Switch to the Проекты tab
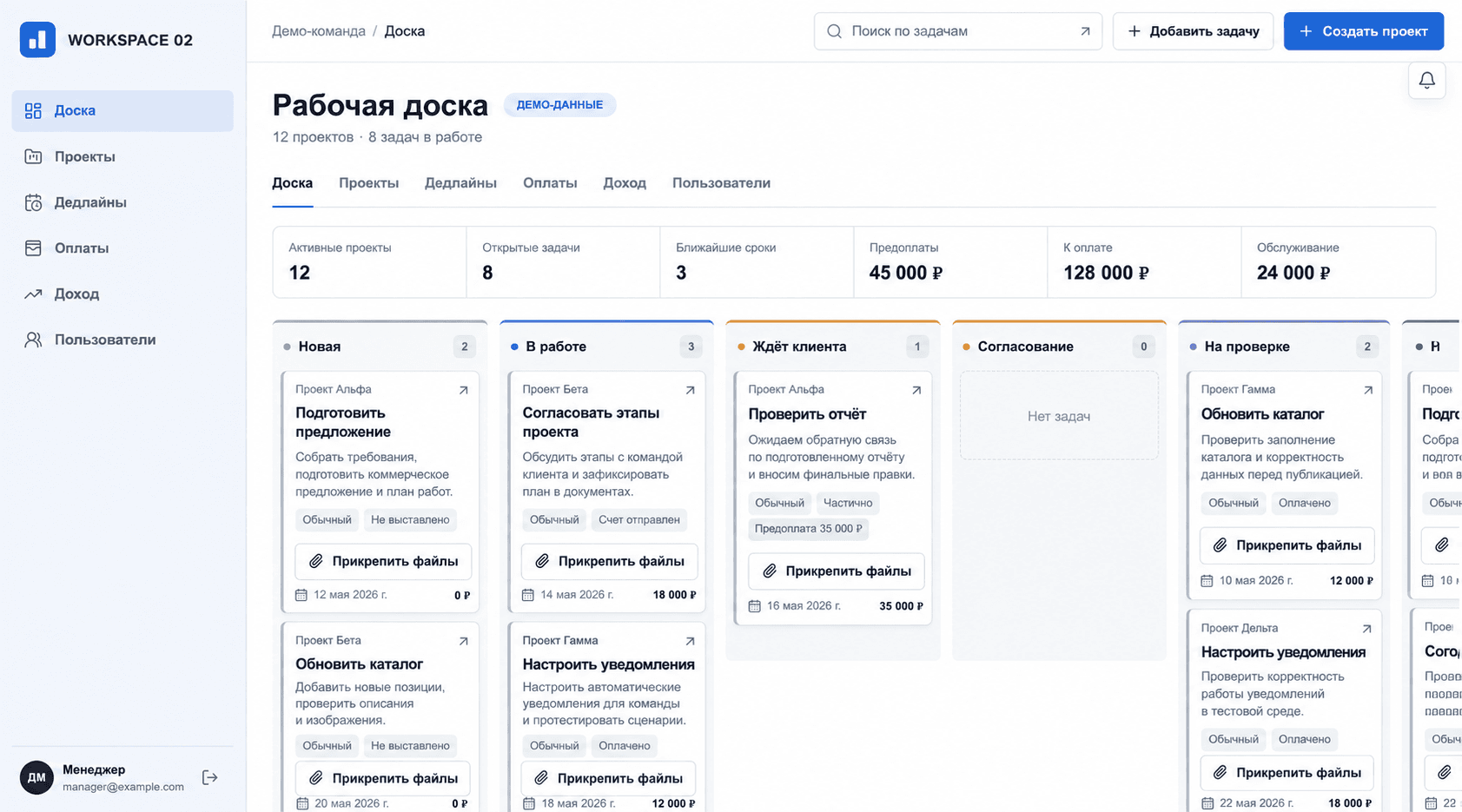Image resolution: width=1462 pixels, height=812 pixels. [368, 183]
